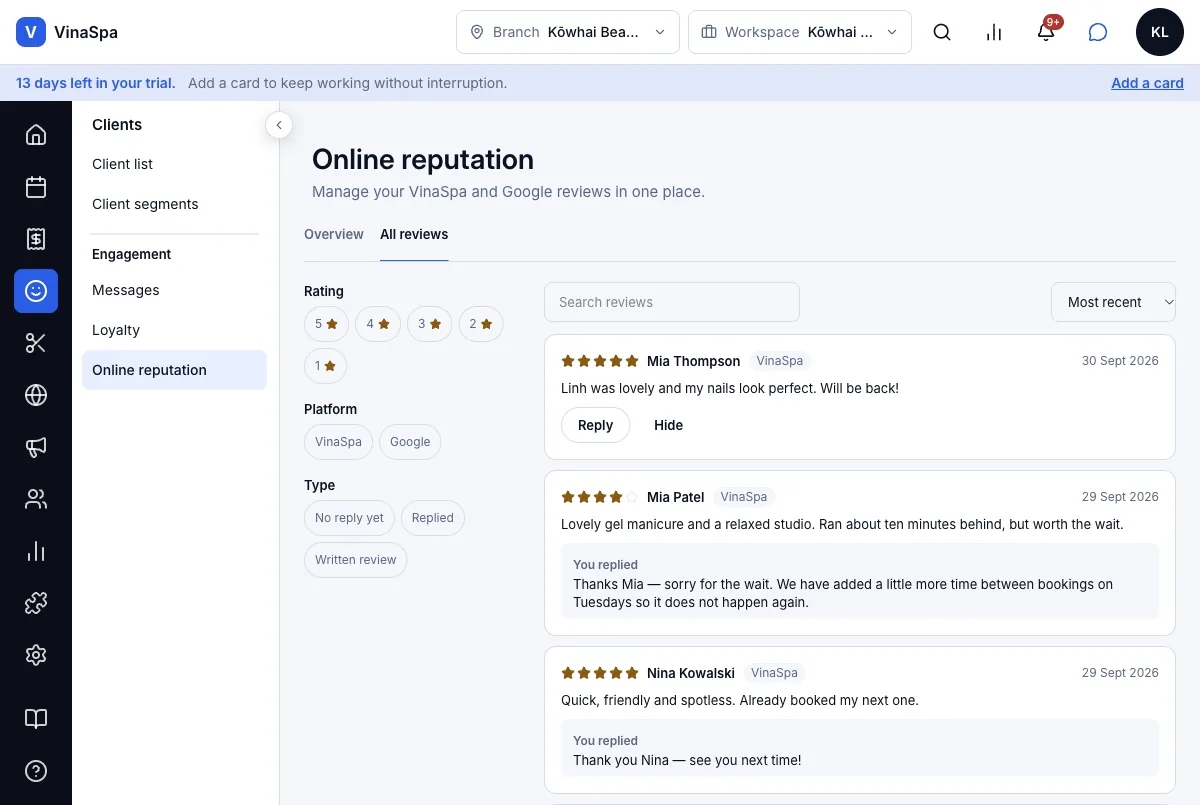Open the Help question mark icon
Screen dimensions: 1200x805
36,771
